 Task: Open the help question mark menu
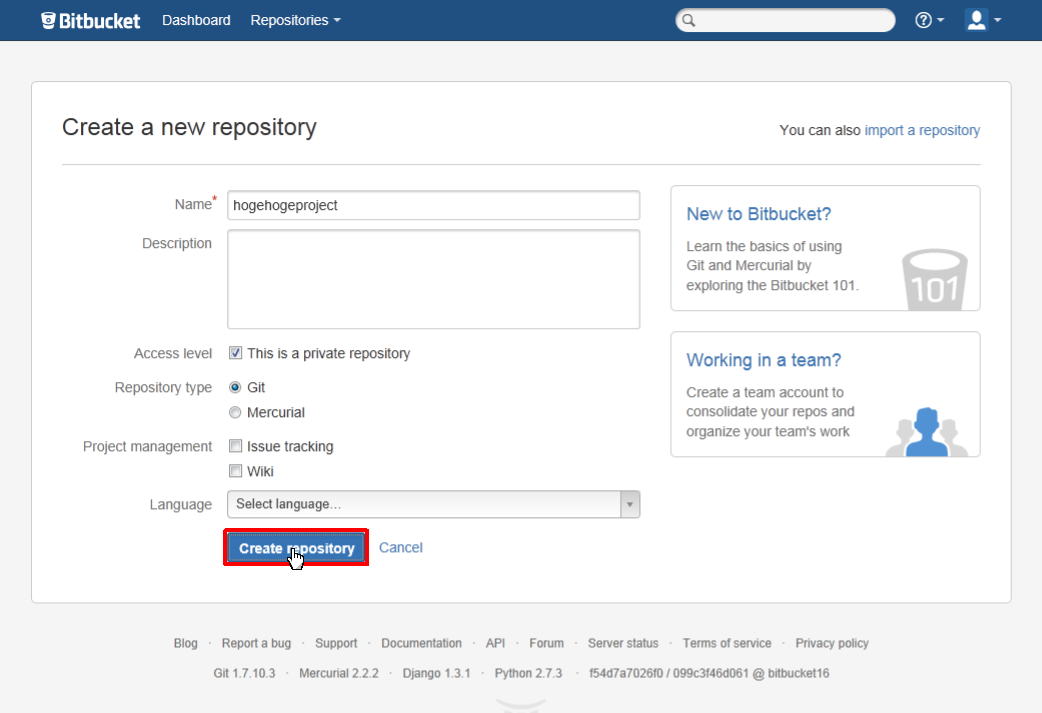pyautogui.click(x=928, y=20)
